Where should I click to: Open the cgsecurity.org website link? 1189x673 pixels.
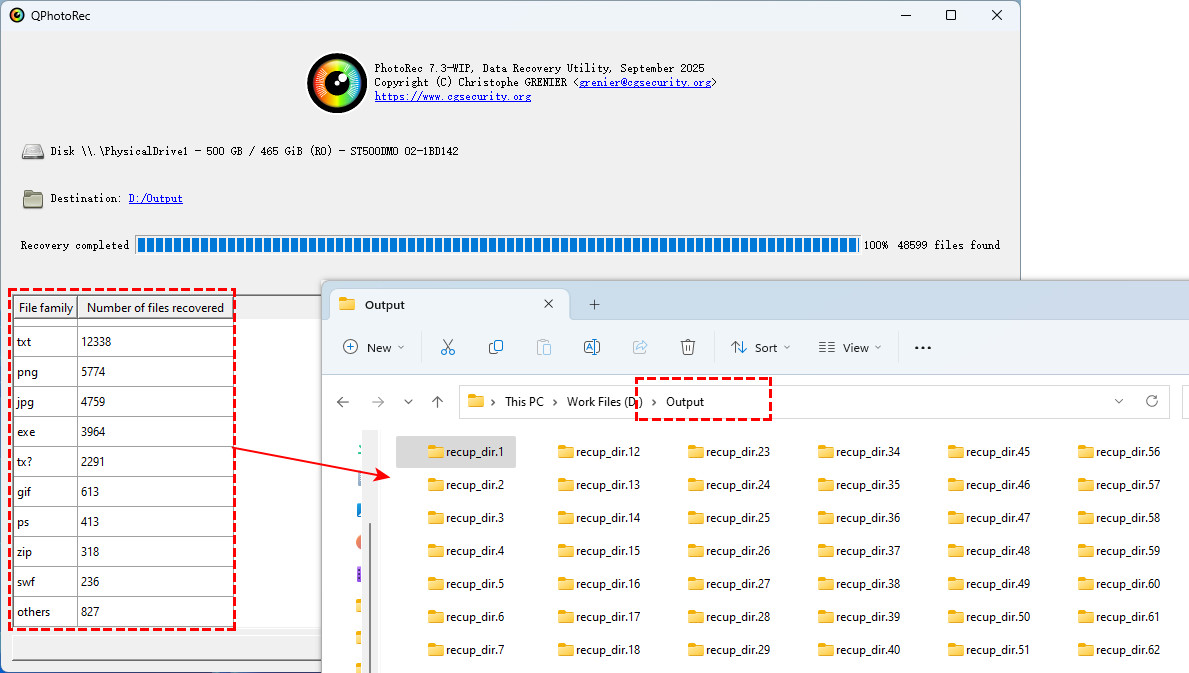point(452,97)
